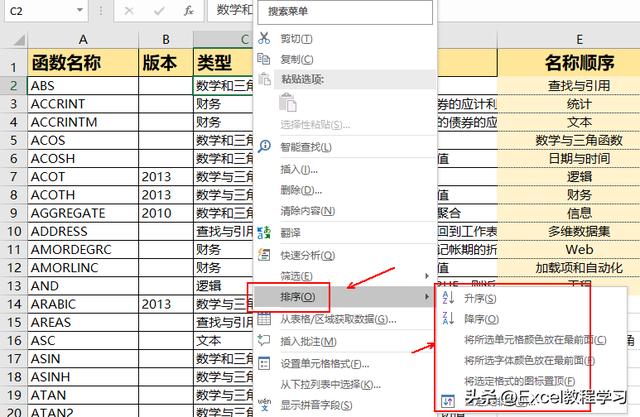Click the paste clipboard option icon
640x417 pixels.
[288, 102]
